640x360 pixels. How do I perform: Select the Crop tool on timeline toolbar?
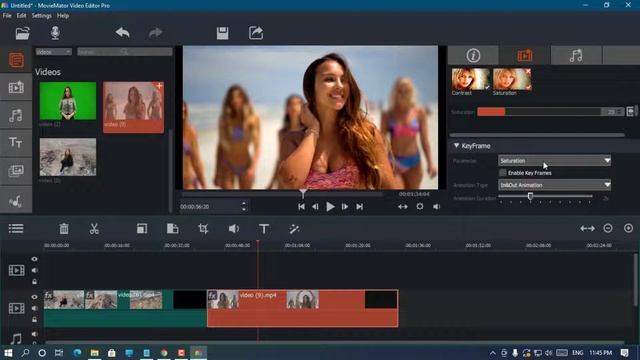point(203,229)
